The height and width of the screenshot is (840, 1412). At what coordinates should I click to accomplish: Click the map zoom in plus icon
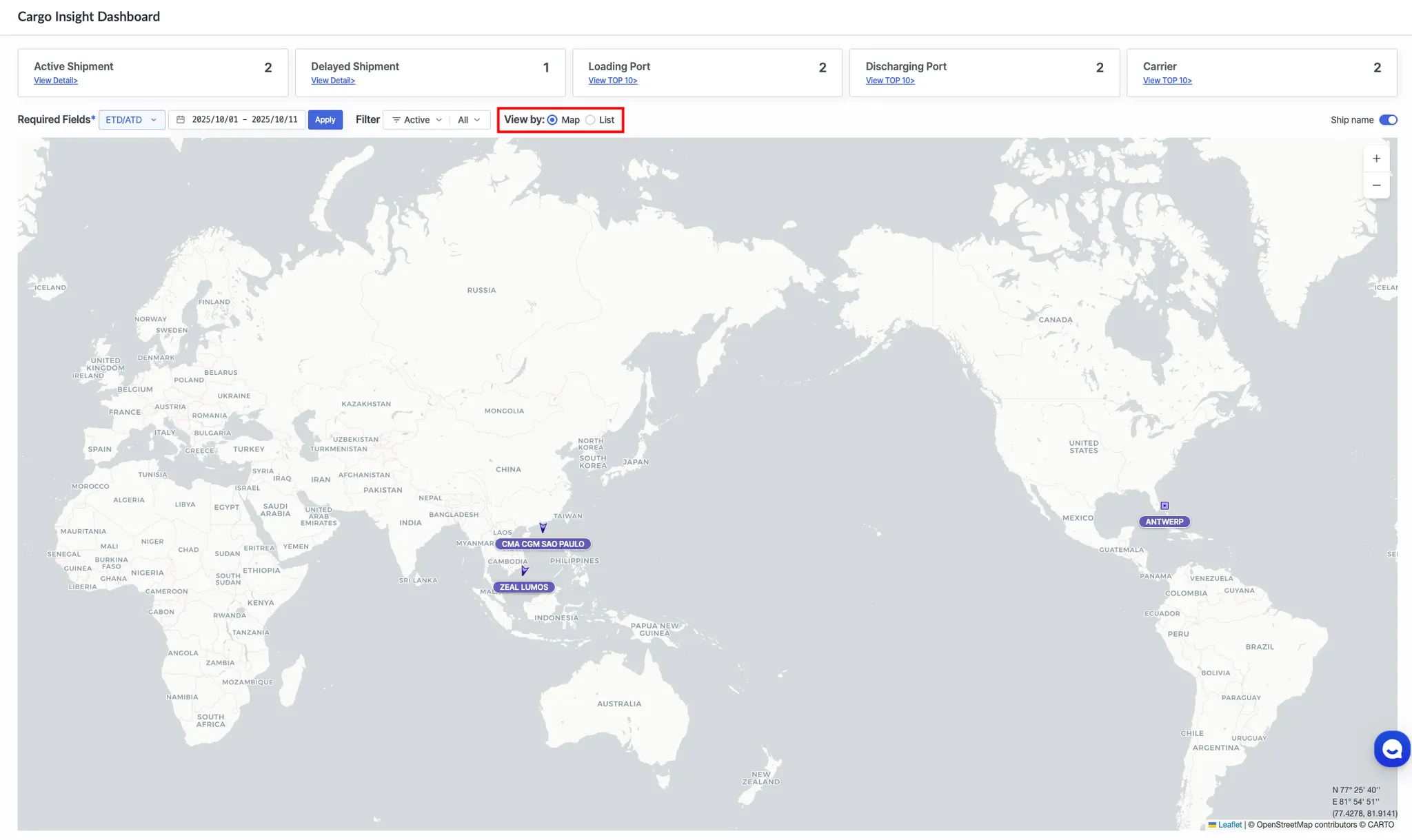click(1376, 158)
